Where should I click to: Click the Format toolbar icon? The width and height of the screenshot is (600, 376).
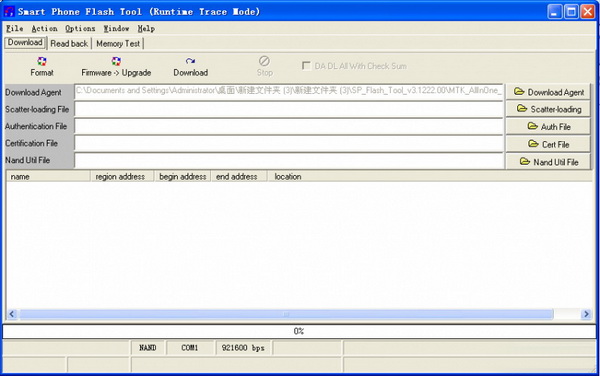42,62
